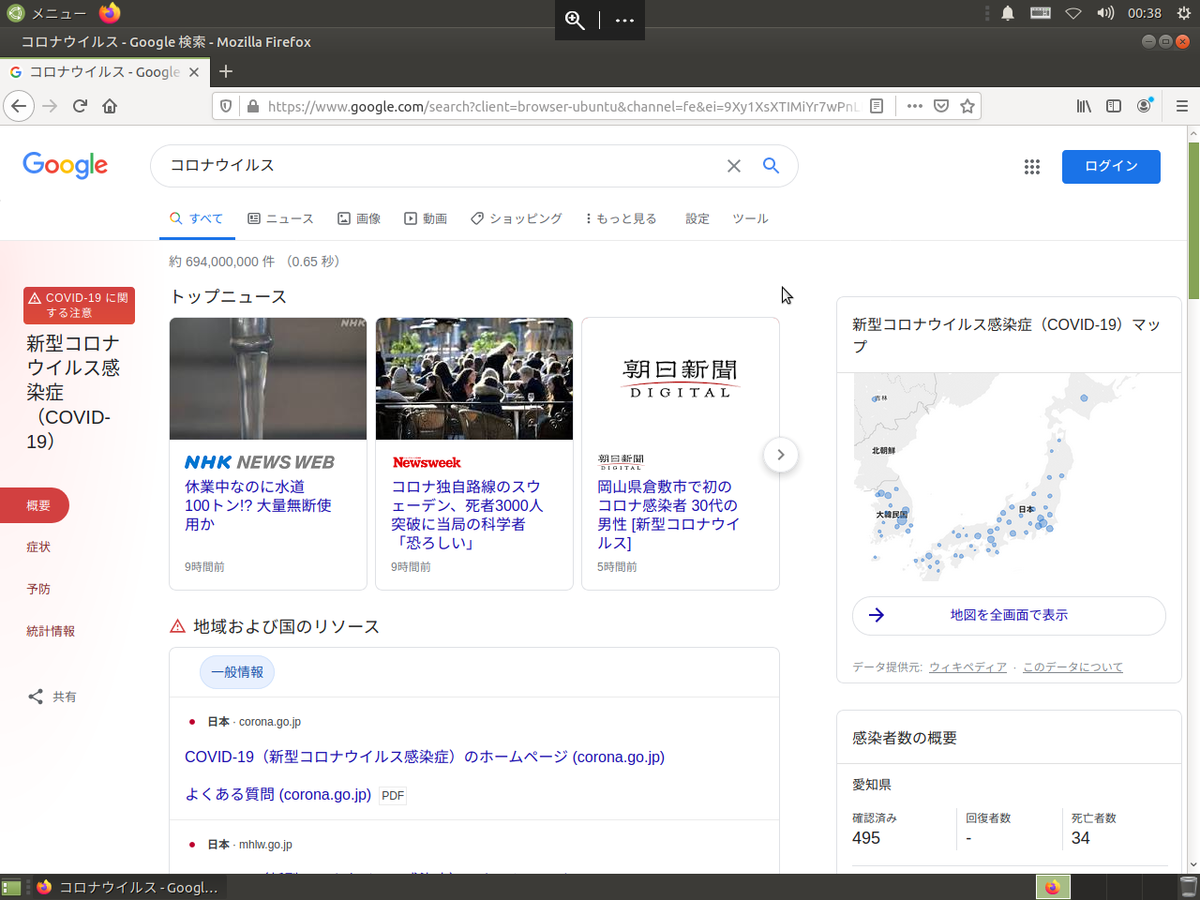Click the speaker icon to adjust sound
Image resolution: width=1200 pixels, height=900 pixels.
pos(1105,13)
